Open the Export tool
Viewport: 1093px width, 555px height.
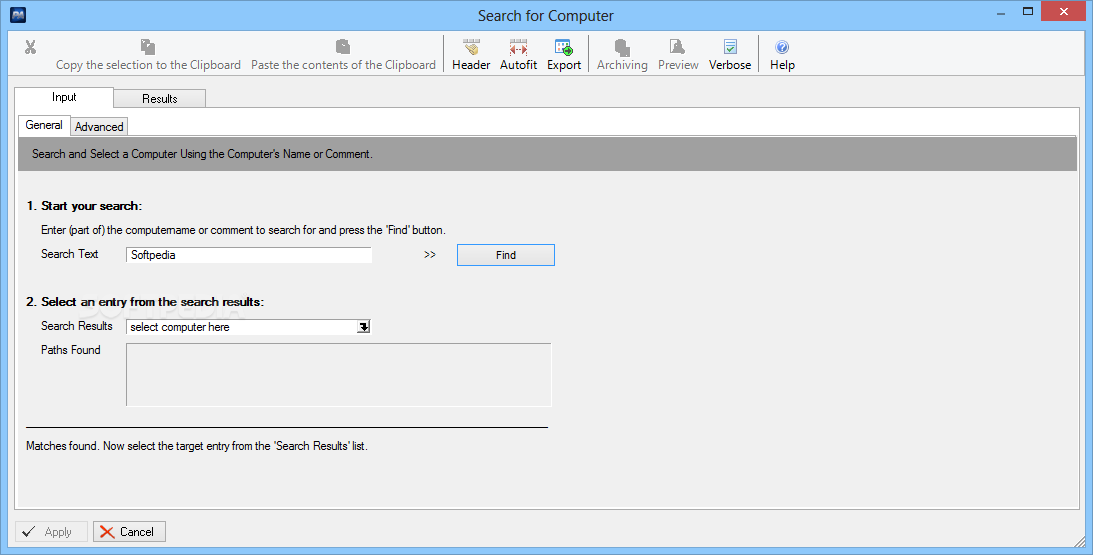[x=564, y=55]
